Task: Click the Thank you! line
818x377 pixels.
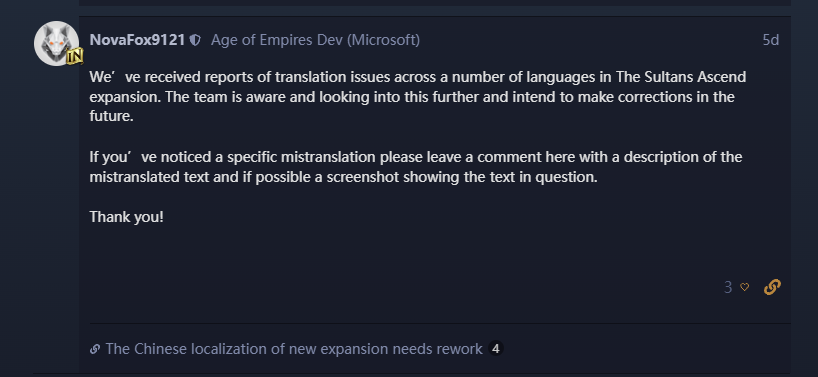Action: click(127, 217)
